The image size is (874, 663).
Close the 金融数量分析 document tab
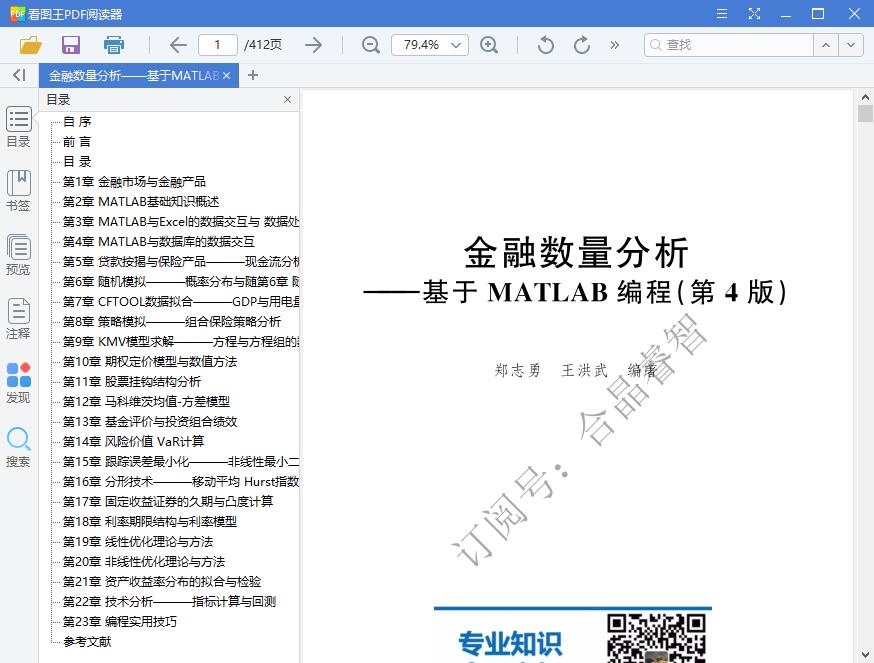pyautogui.click(x=226, y=75)
